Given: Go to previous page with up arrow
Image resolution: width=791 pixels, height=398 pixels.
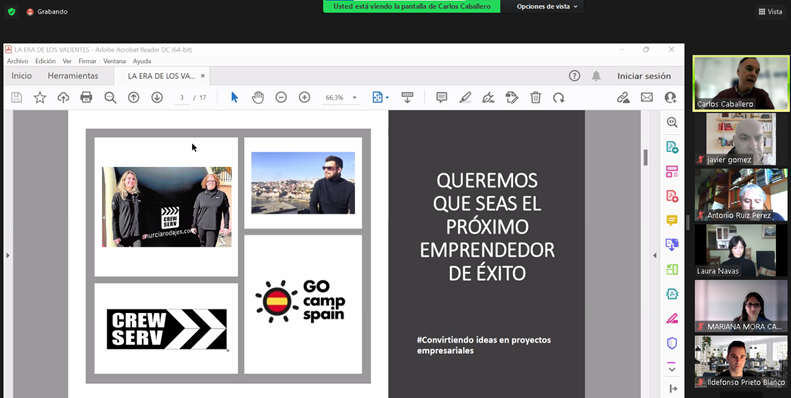Looking at the screenshot, I should tap(133, 97).
